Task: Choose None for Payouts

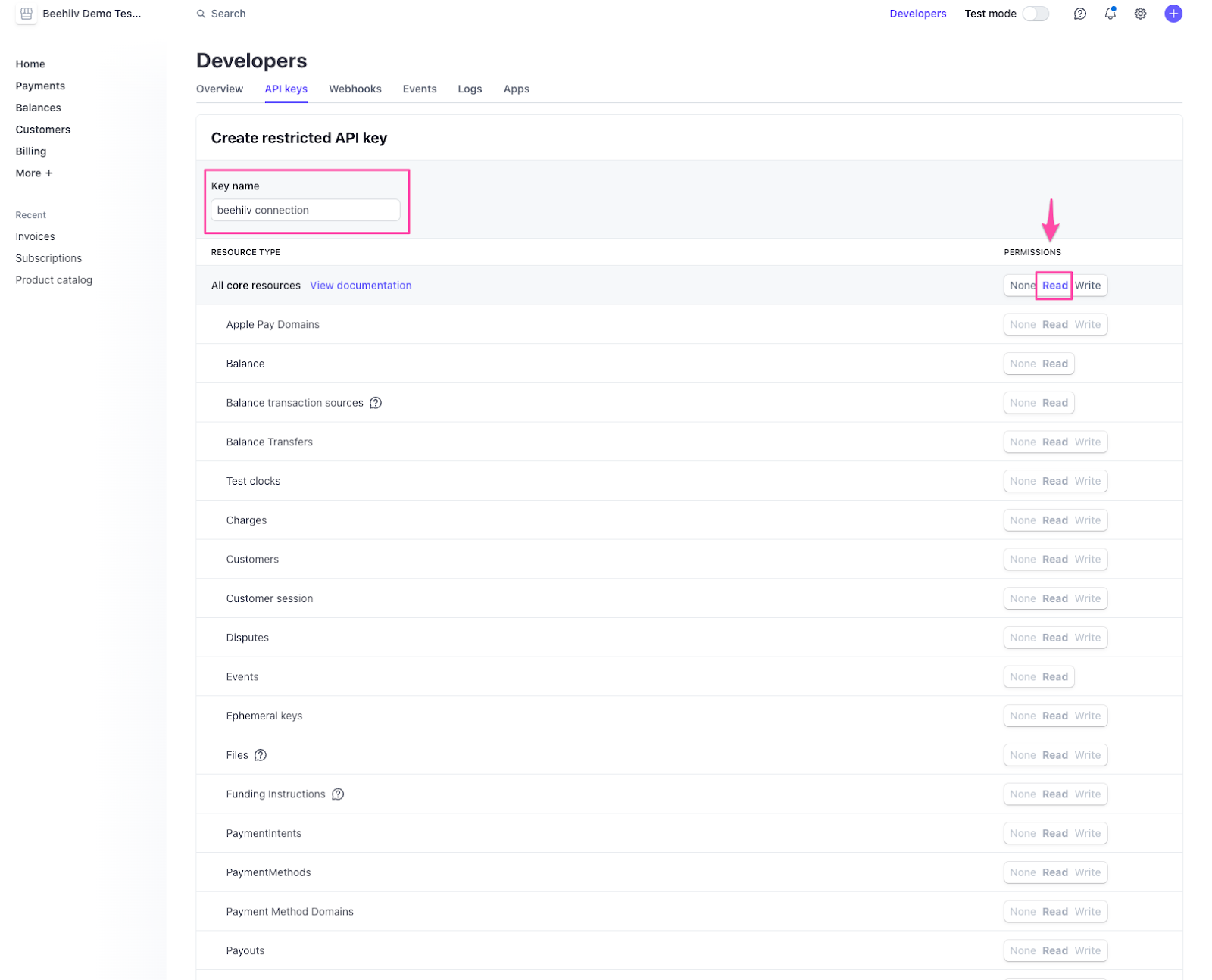Action: [1022, 951]
